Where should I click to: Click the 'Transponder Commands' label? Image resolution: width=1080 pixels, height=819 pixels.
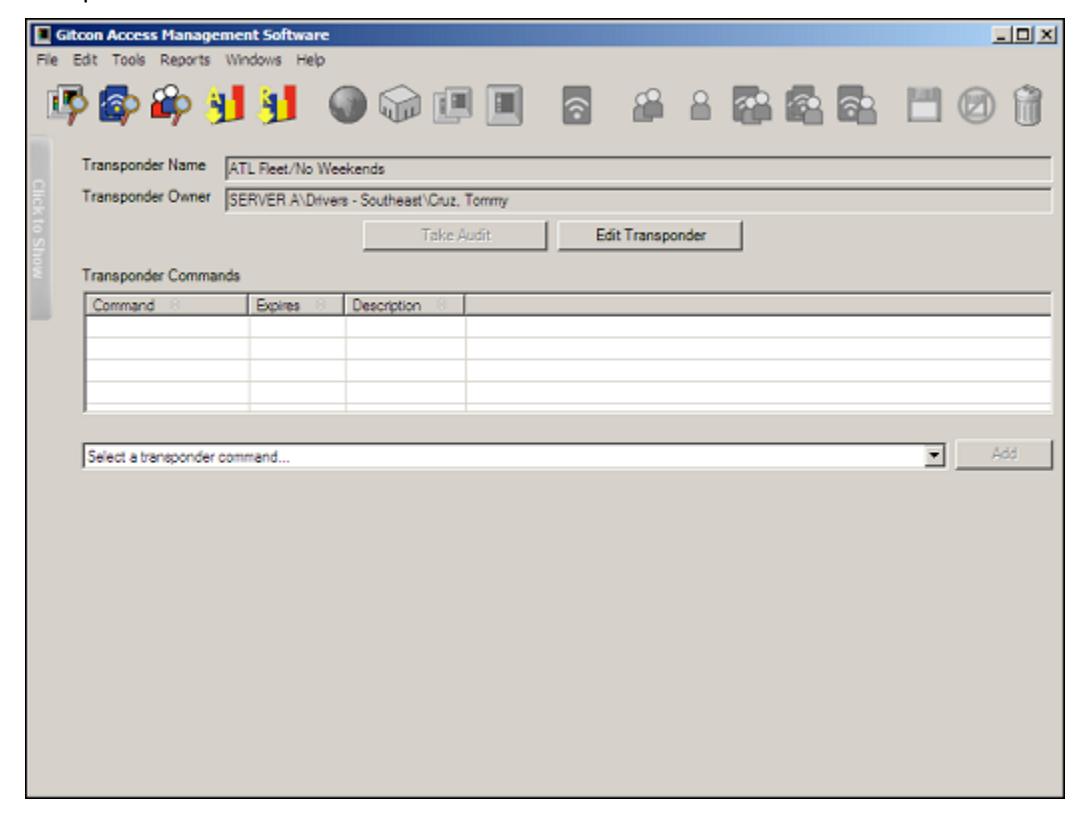[x=161, y=276]
